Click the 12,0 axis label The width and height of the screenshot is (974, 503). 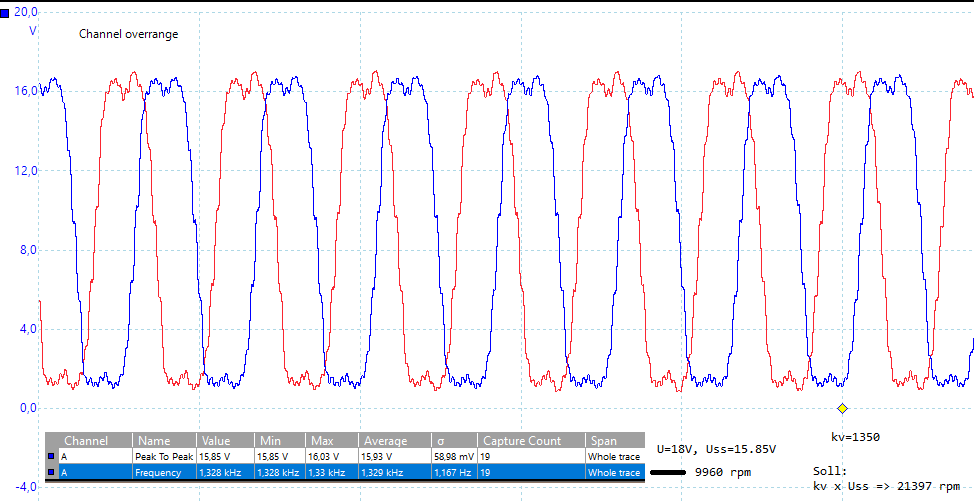25,171
